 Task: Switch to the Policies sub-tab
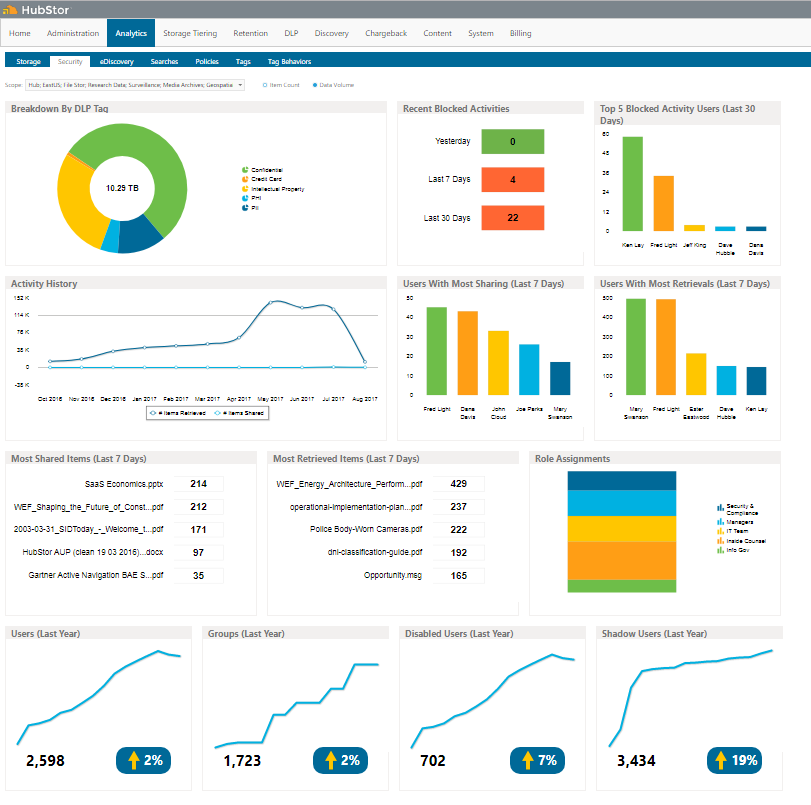(207, 62)
